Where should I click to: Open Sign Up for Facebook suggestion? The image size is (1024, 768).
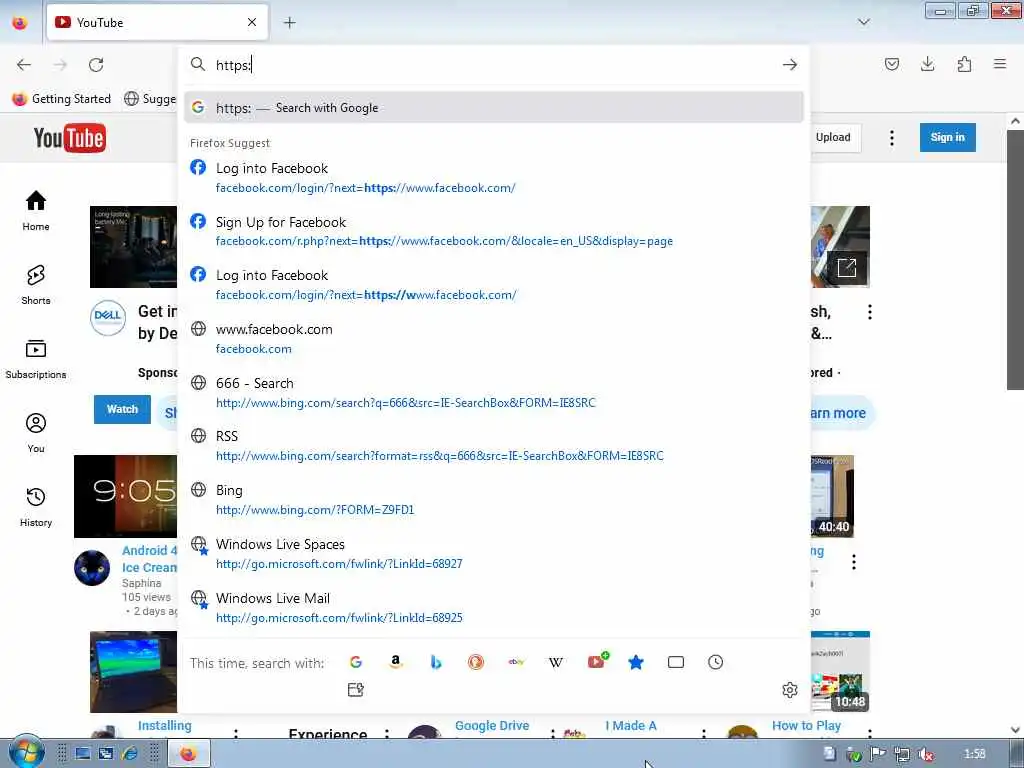494,231
